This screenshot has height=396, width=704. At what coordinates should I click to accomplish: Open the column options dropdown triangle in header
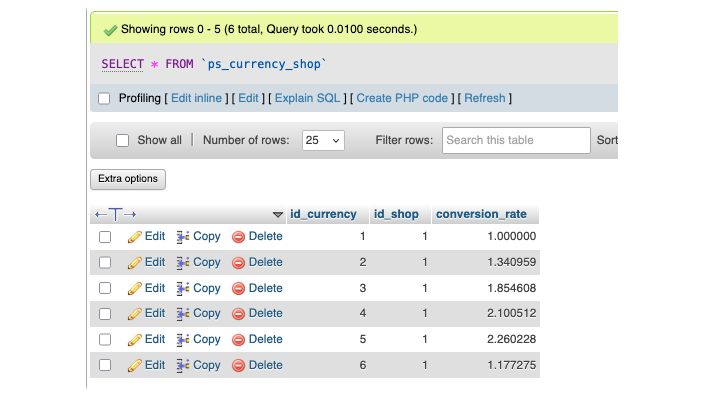[x=278, y=215]
